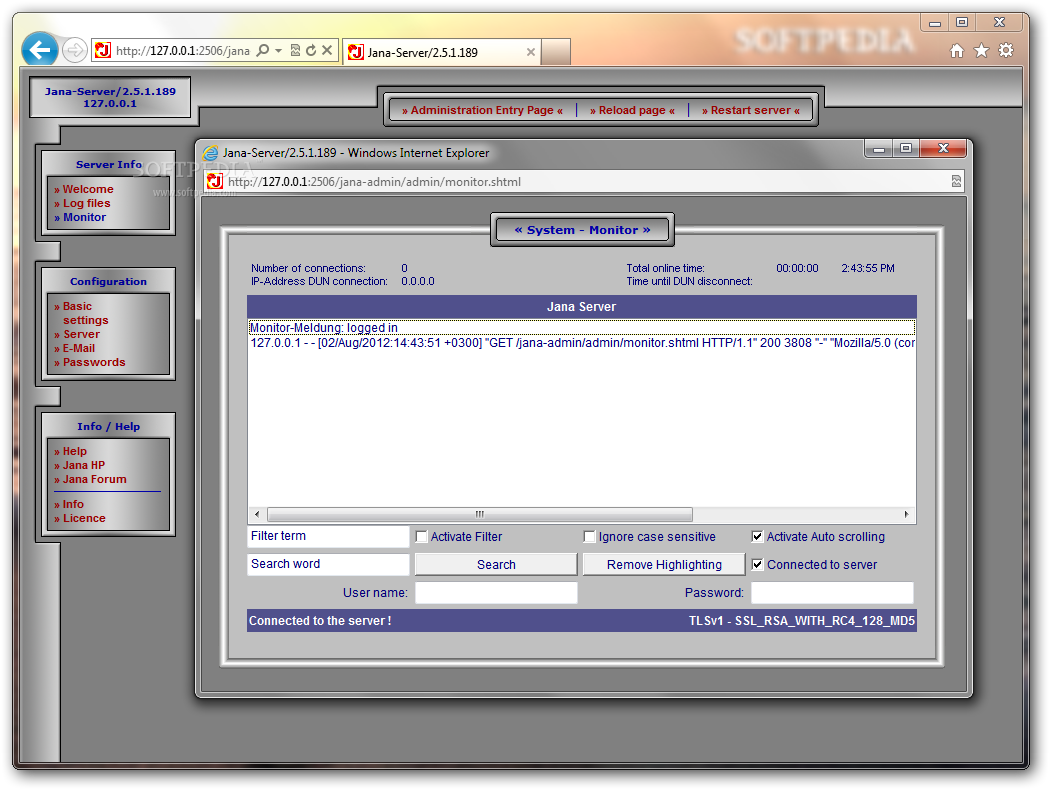
Task: Open Administration Entry Page link
Action: click(x=482, y=110)
